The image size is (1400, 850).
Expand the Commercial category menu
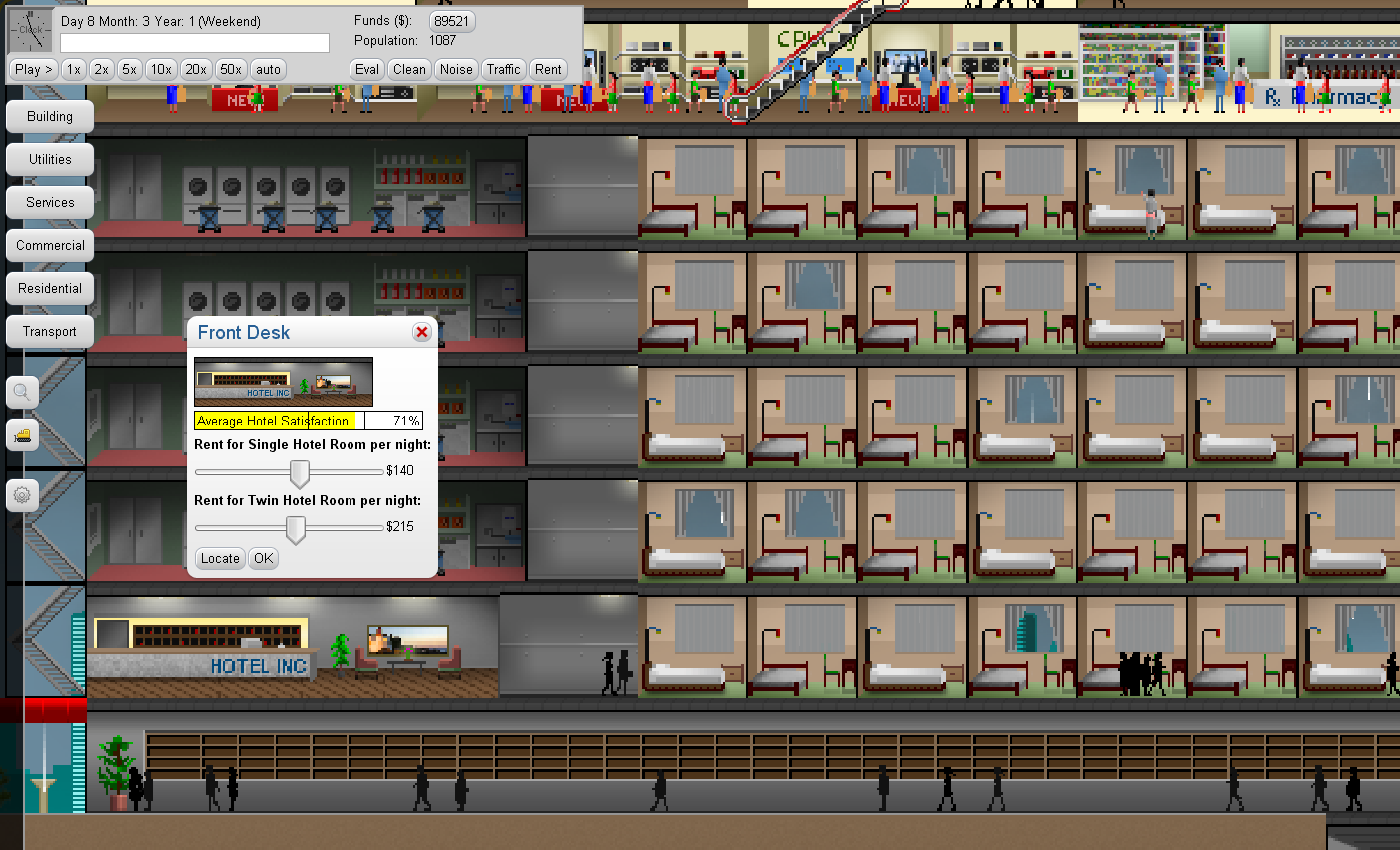tap(50, 245)
